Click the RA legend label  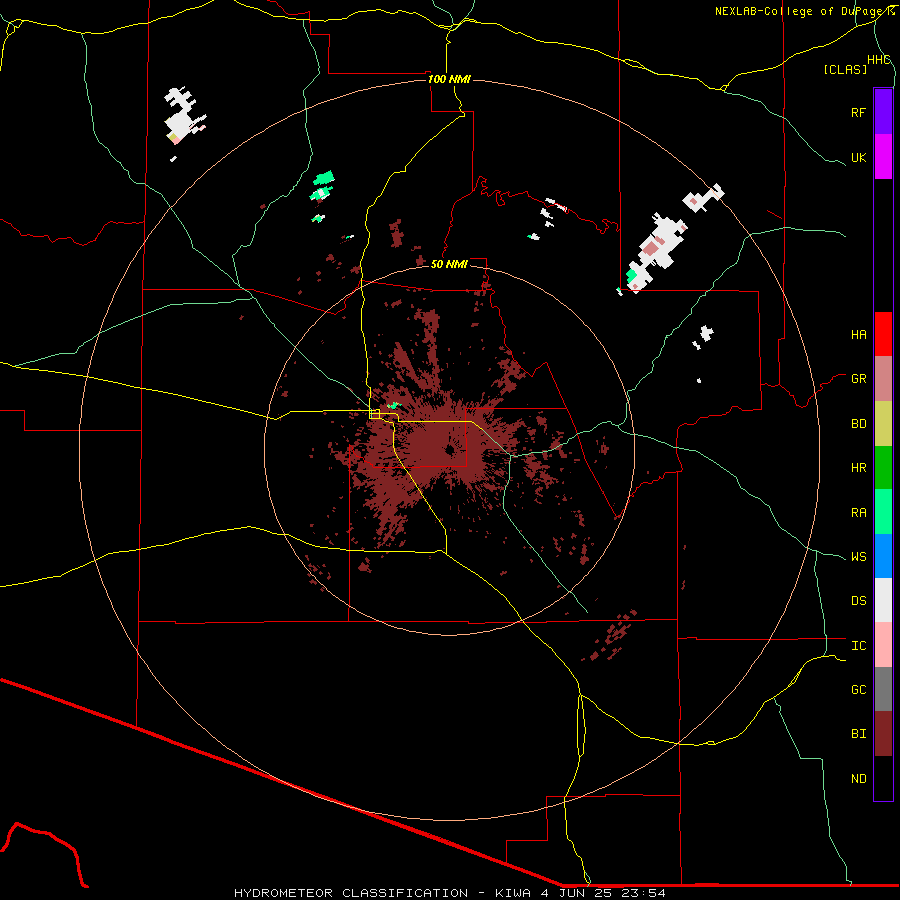coord(858,513)
